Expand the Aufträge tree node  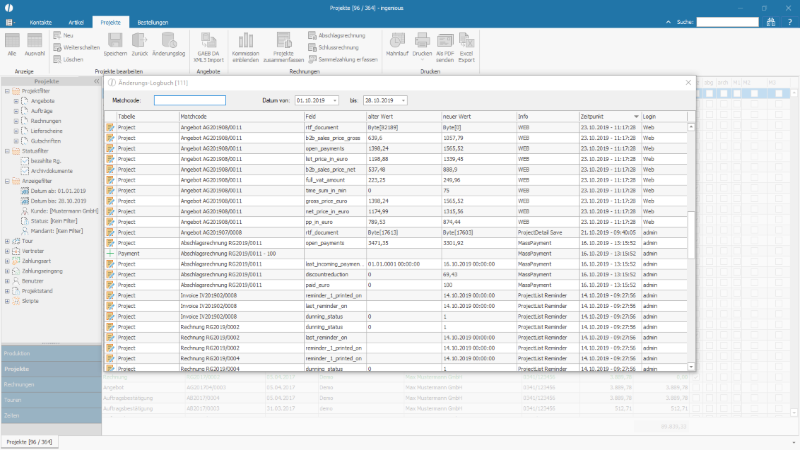pyautogui.click(x=16, y=111)
